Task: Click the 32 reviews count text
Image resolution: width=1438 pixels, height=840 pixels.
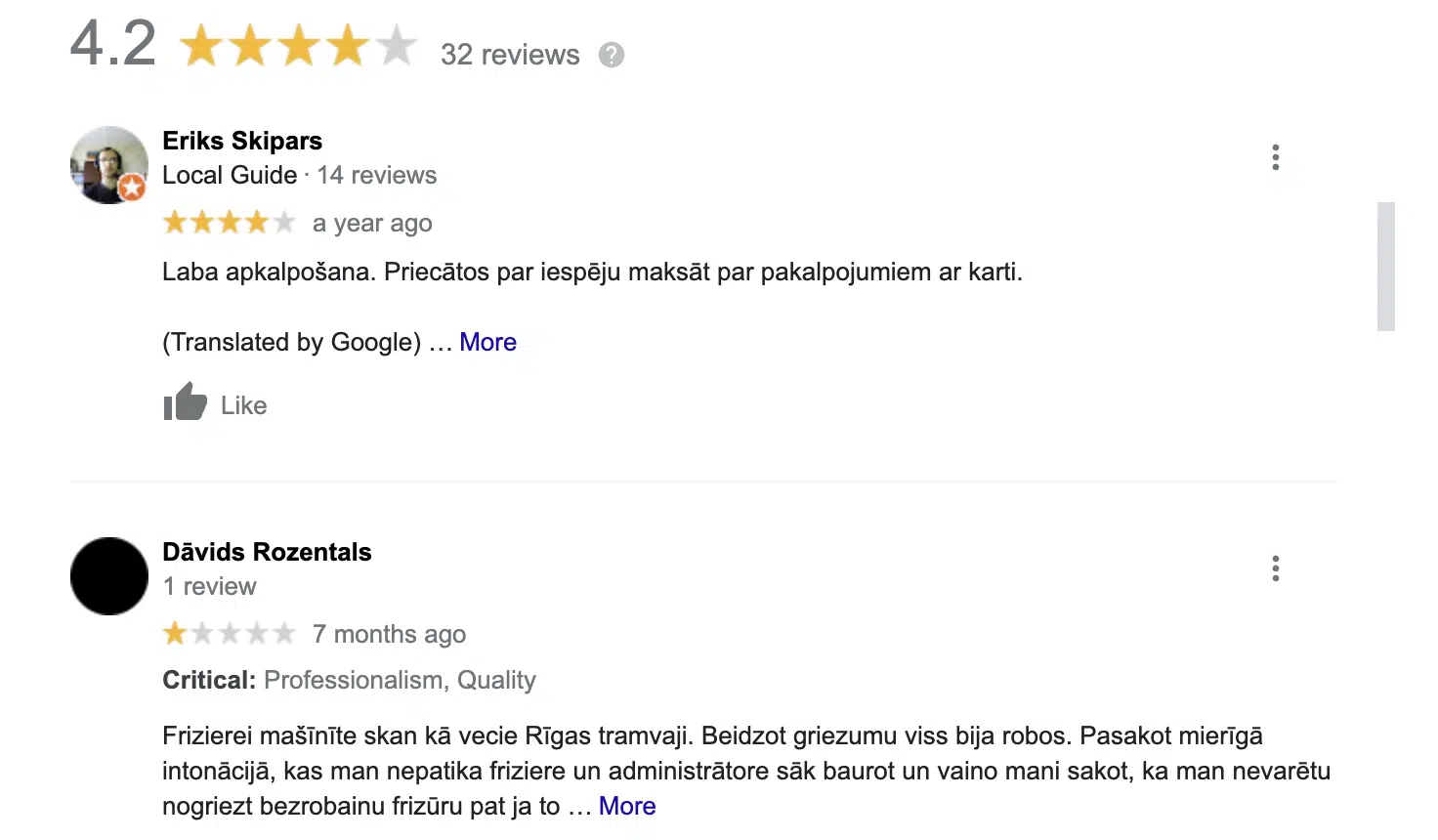Action: 510,55
